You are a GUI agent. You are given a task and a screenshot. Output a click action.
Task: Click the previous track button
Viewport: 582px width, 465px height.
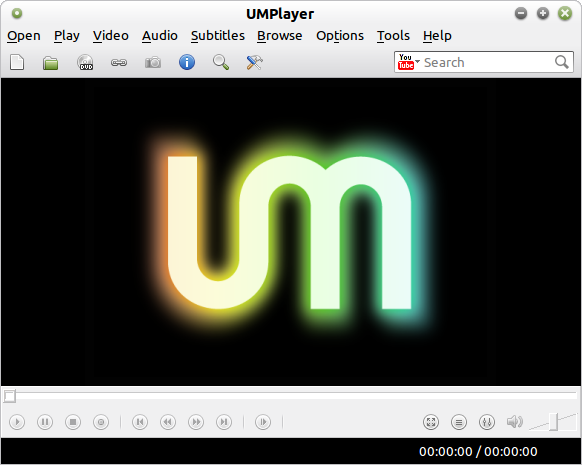coord(140,422)
